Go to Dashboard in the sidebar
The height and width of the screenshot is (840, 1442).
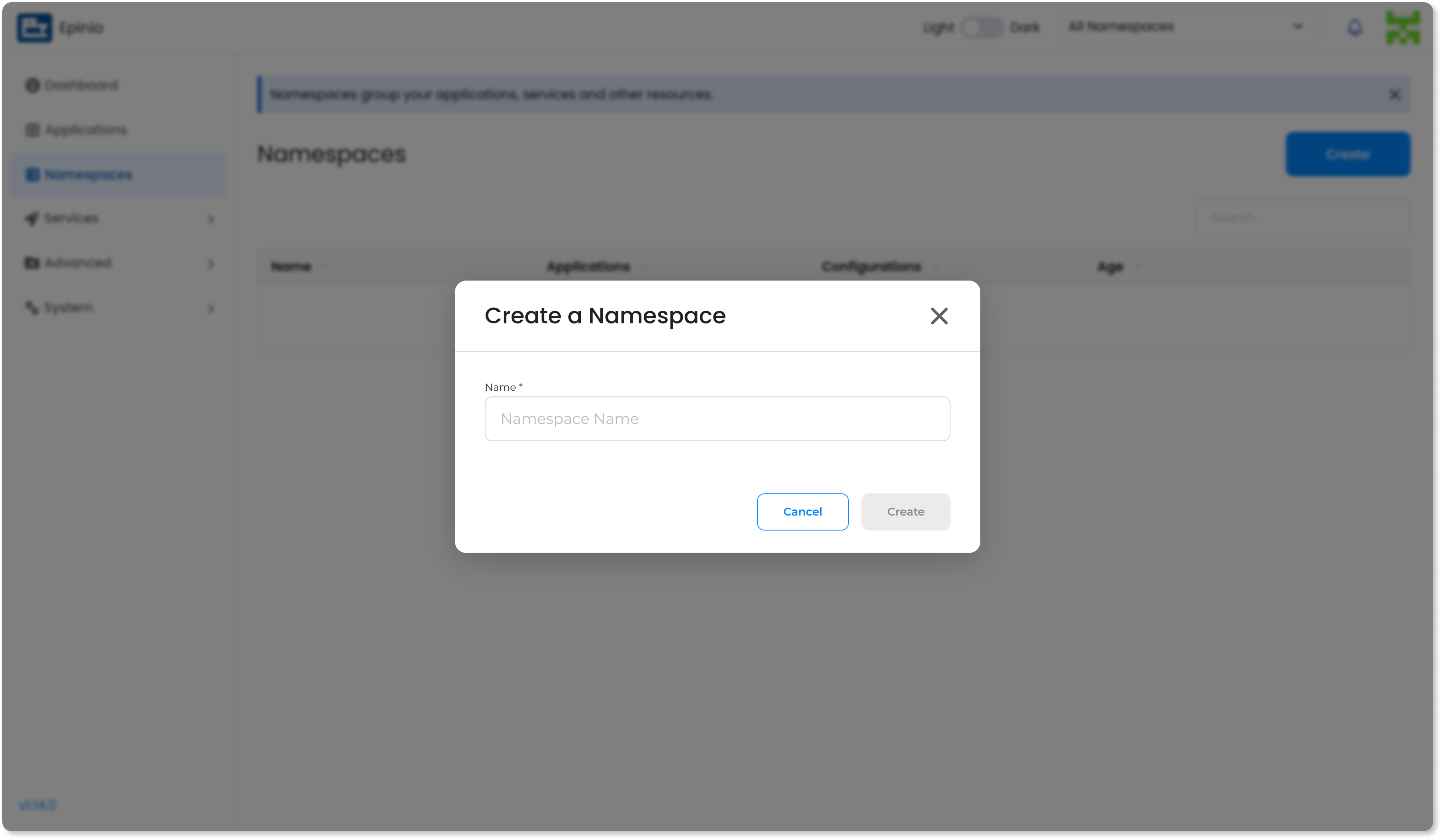[118, 85]
